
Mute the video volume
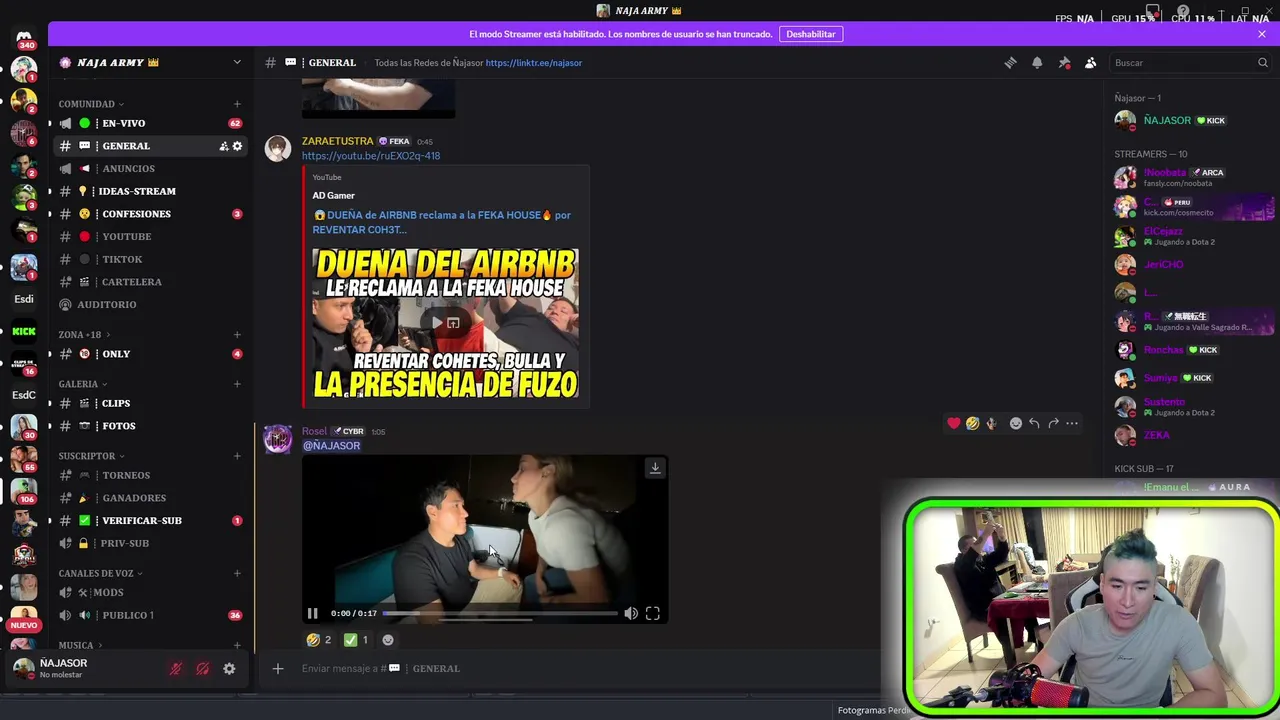point(631,613)
